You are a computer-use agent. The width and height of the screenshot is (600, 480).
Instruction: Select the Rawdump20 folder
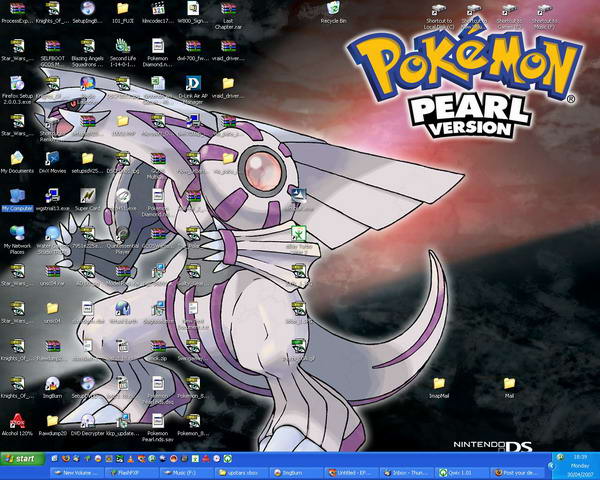click(x=52, y=424)
